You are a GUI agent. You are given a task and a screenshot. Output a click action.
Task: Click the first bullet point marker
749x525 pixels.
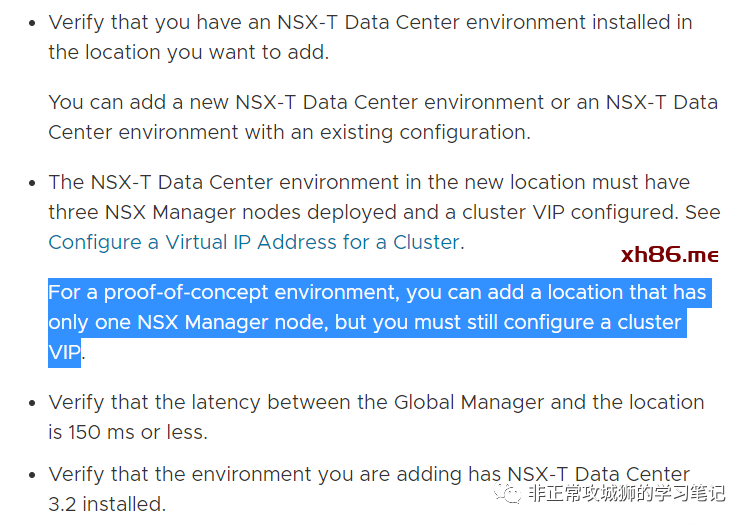31,23
